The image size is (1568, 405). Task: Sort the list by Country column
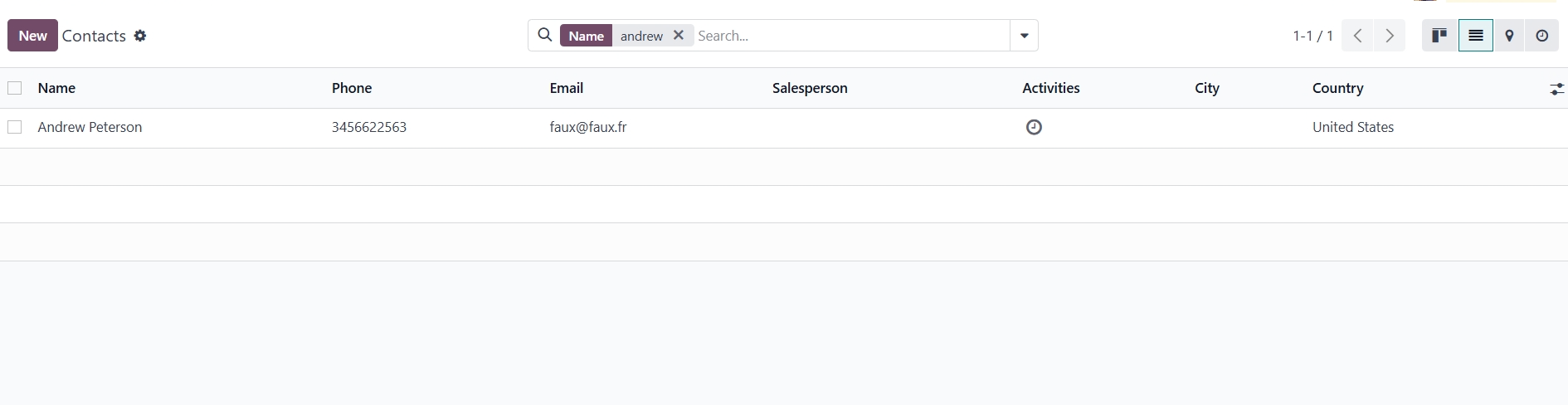pos(1337,88)
